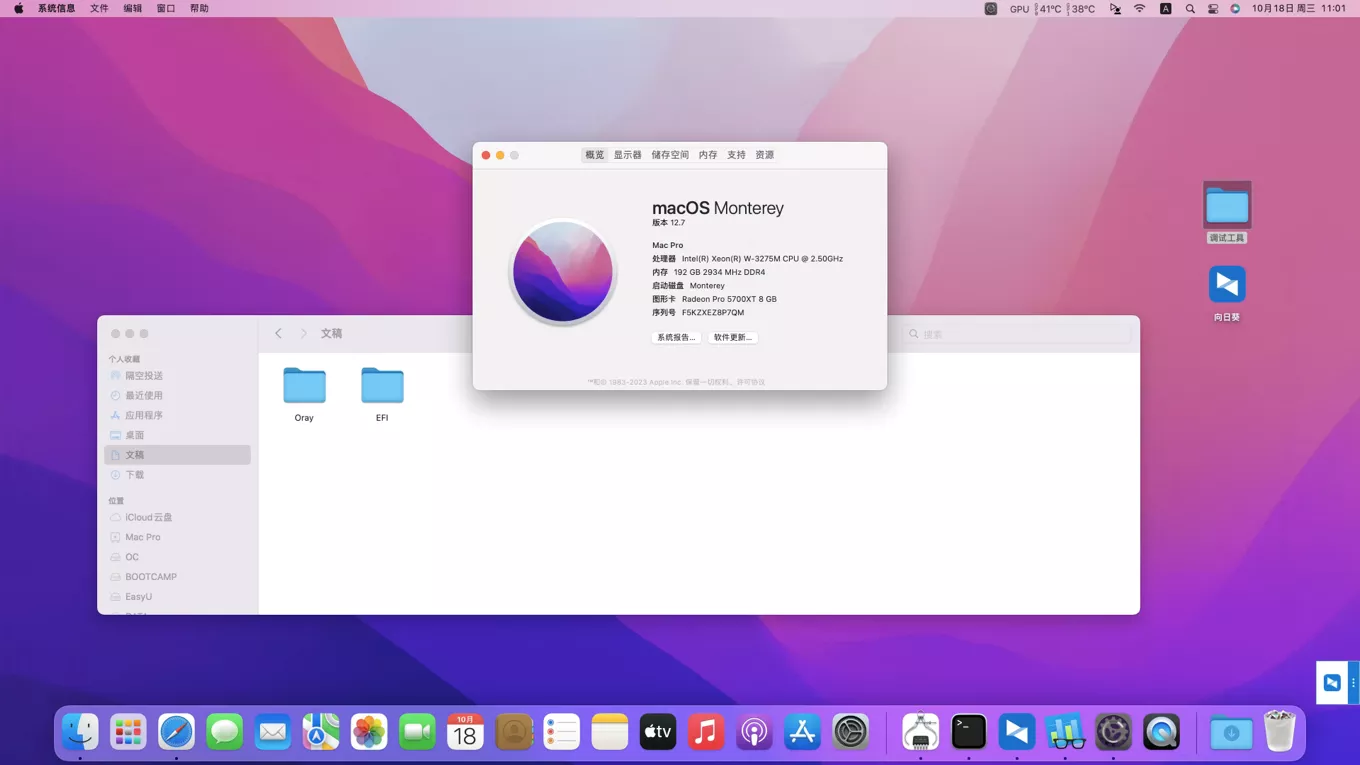Open Geekbench from the Dock
1360x765 pixels.
click(1064, 732)
